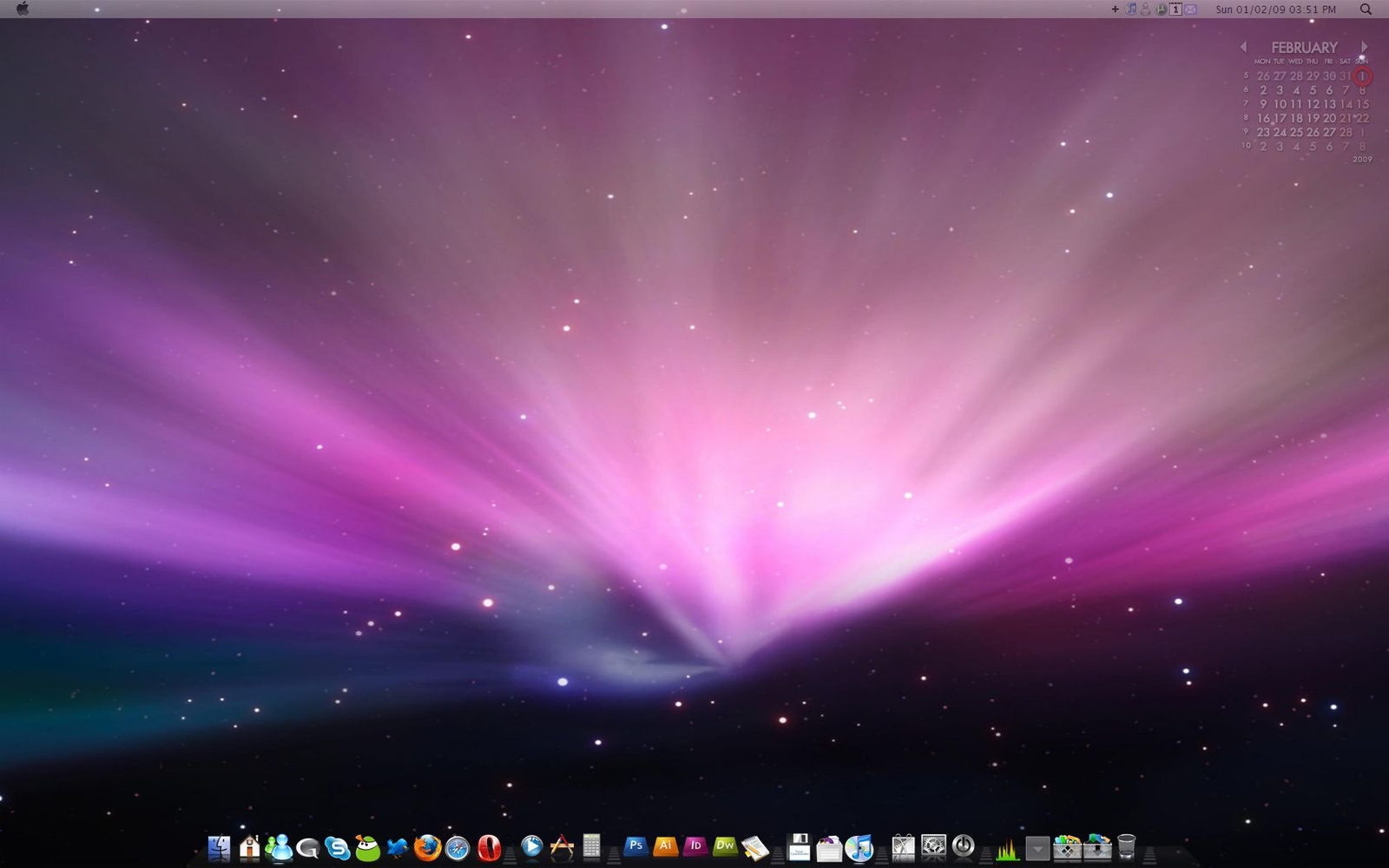1389x868 pixels.
Task: Click the power button icon in dock
Action: (963, 846)
